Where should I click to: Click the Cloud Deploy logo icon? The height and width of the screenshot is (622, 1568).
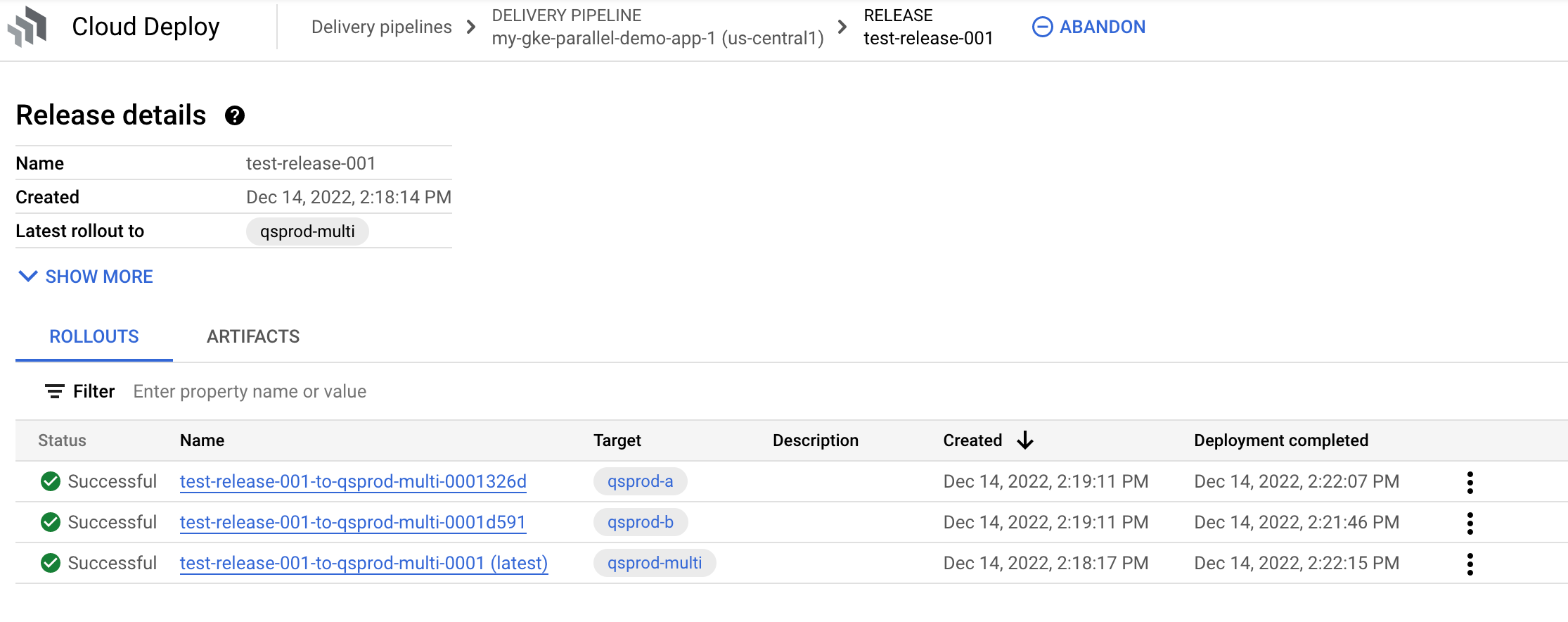(x=27, y=27)
